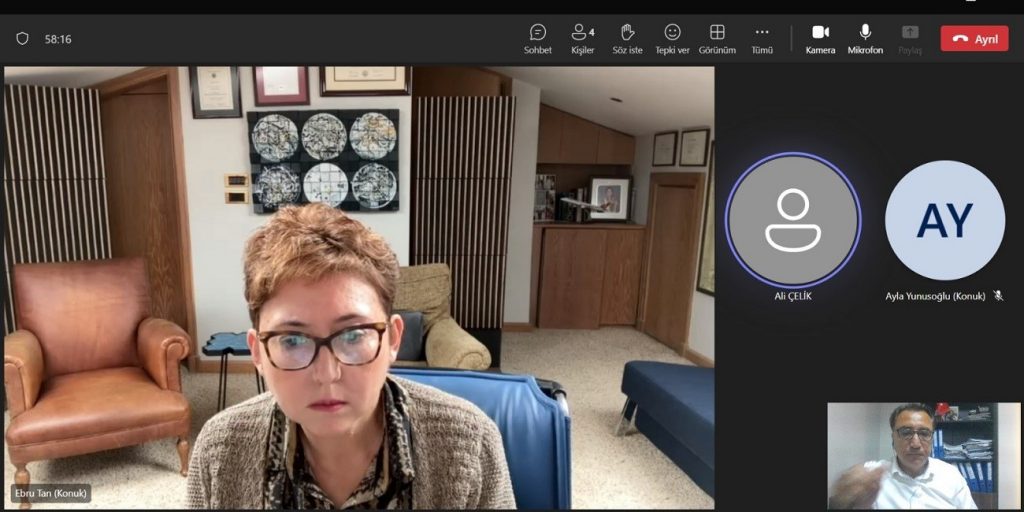Click the Ali ÇELİK name label
The width and height of the screenshot is (1024, 512).
point(793,296)
